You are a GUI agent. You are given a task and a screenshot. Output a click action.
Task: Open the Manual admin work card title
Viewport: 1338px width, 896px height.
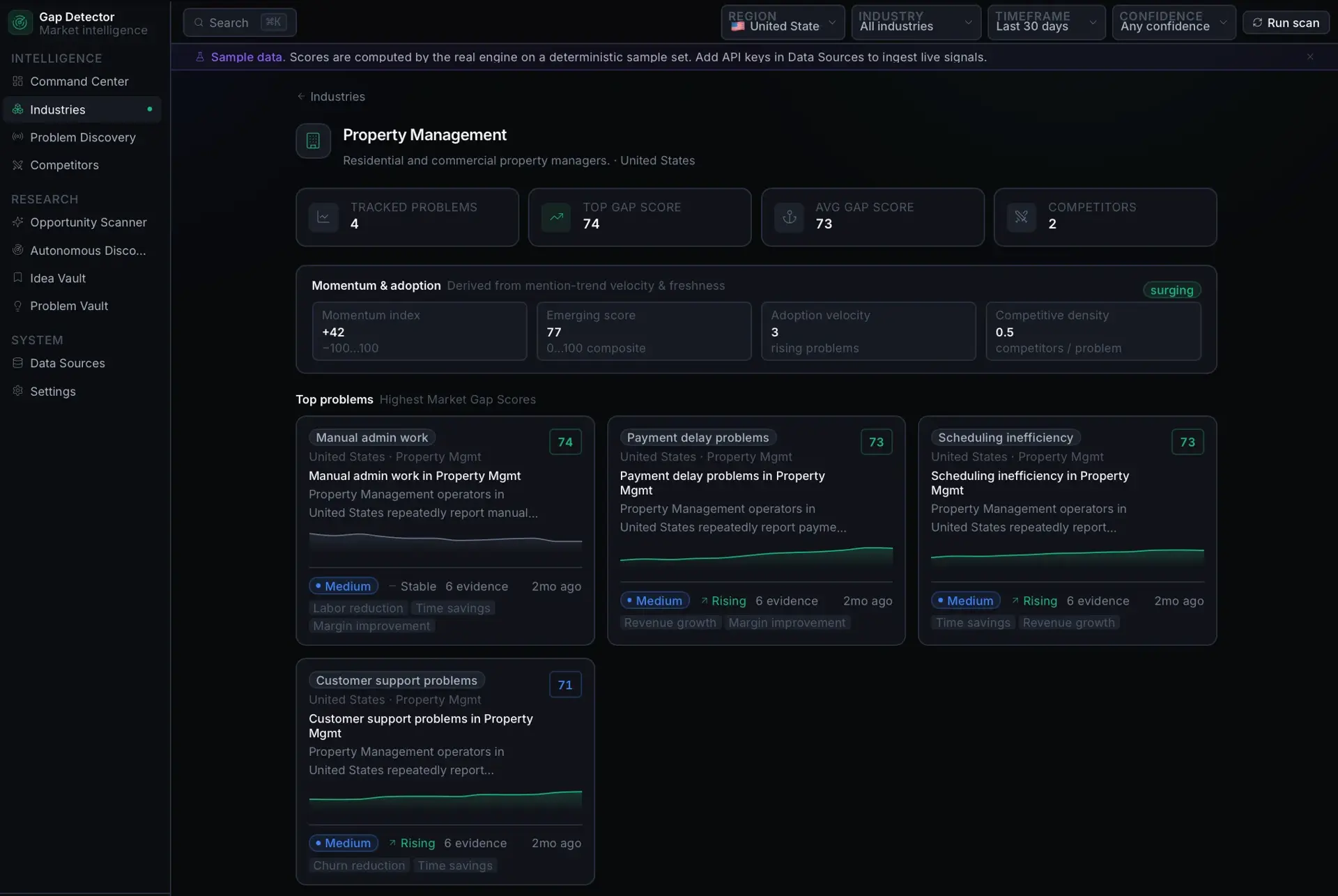pos(415,476)
